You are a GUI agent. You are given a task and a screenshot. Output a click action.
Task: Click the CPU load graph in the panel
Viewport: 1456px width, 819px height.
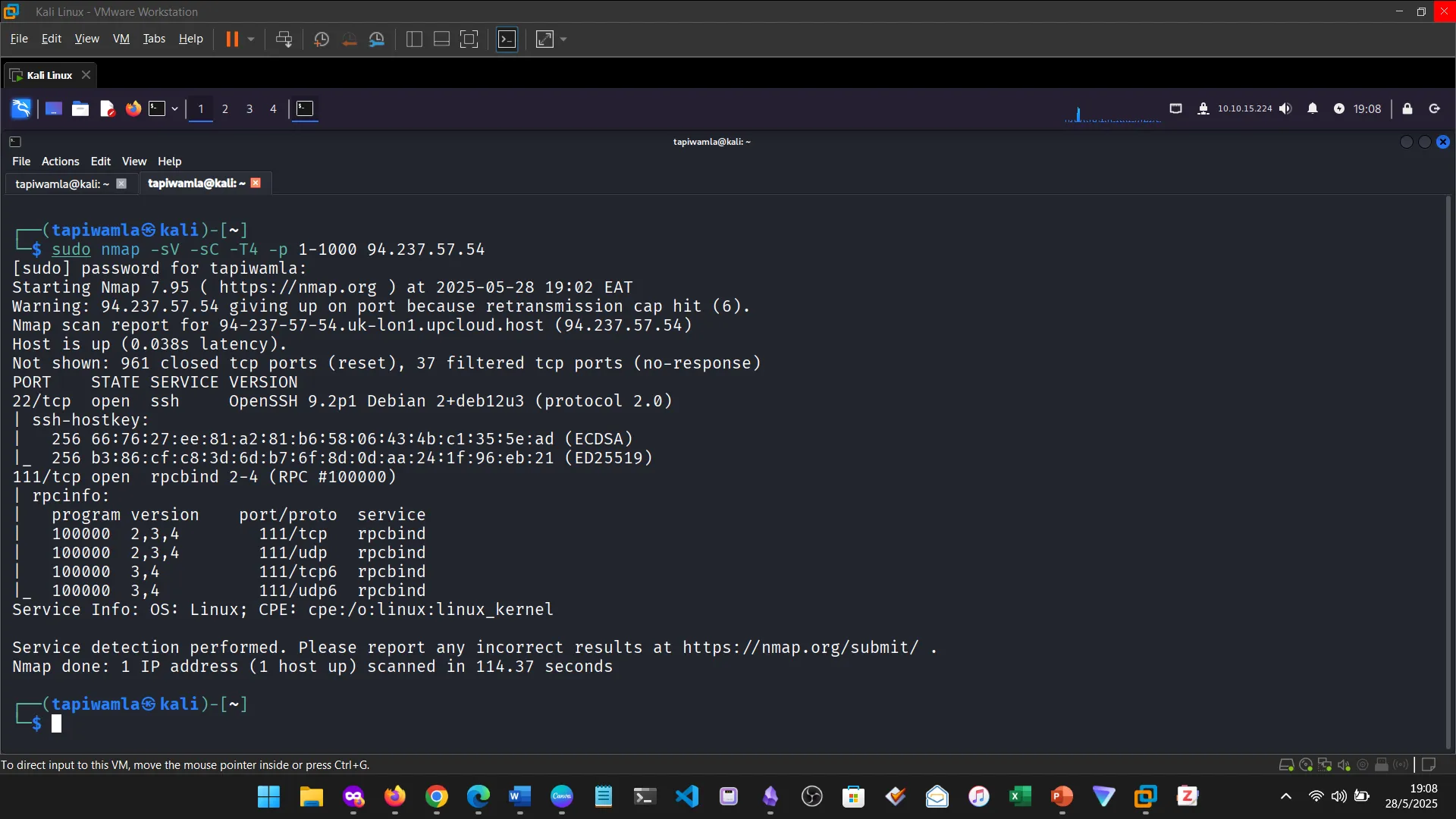[1111, 112]
